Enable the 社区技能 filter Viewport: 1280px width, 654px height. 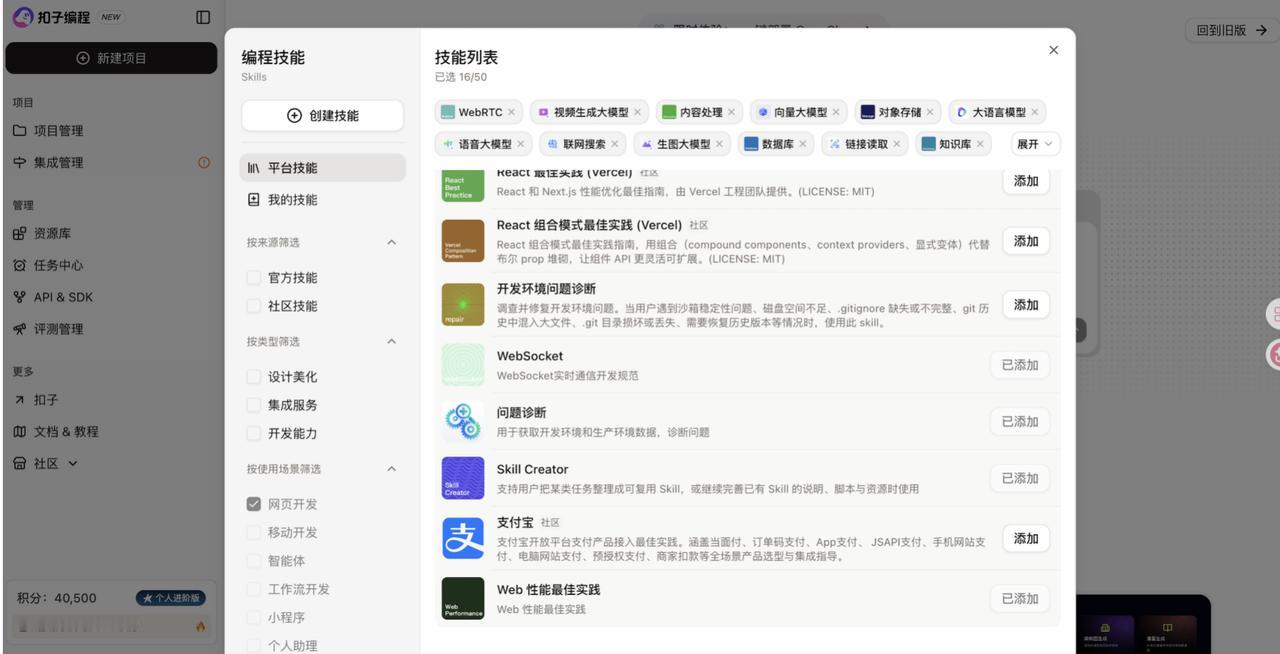tap(252, 305)
